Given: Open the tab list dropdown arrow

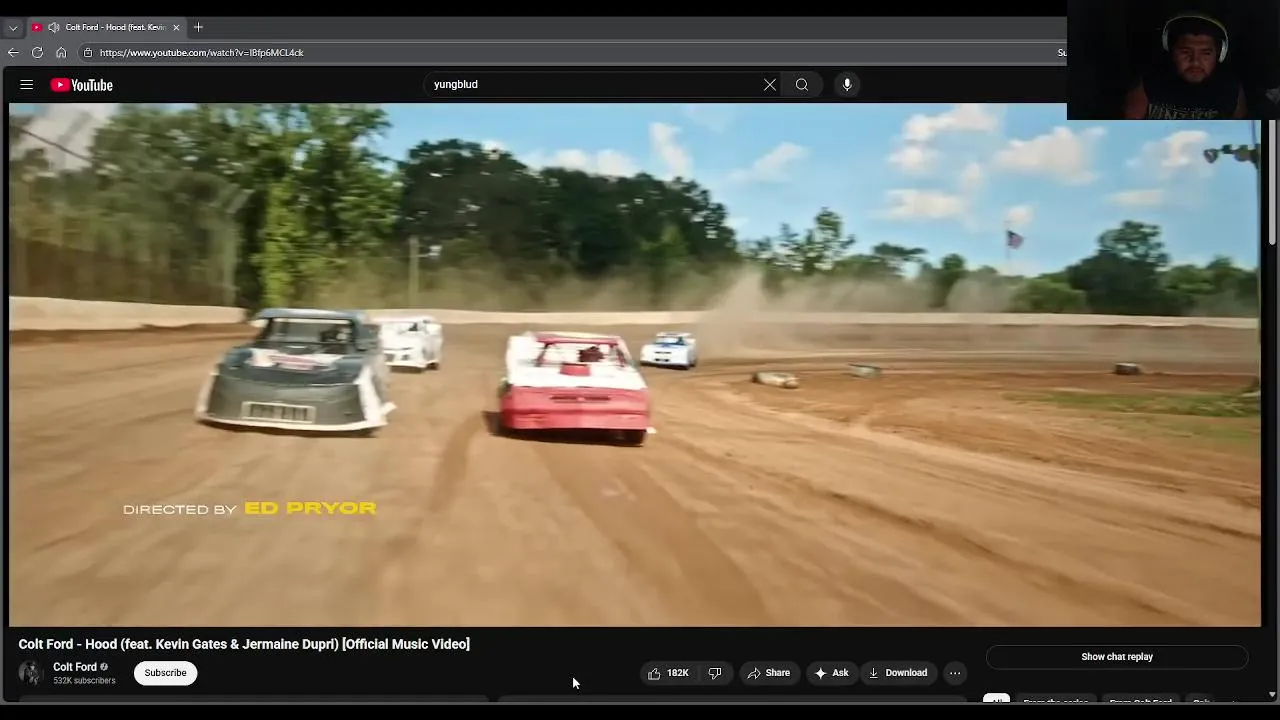Looking at the screenshot, I should pos(13,27).
